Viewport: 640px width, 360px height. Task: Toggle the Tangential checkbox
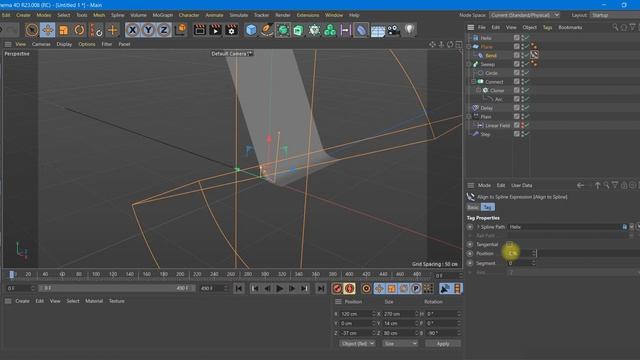(x=509, y=244)
